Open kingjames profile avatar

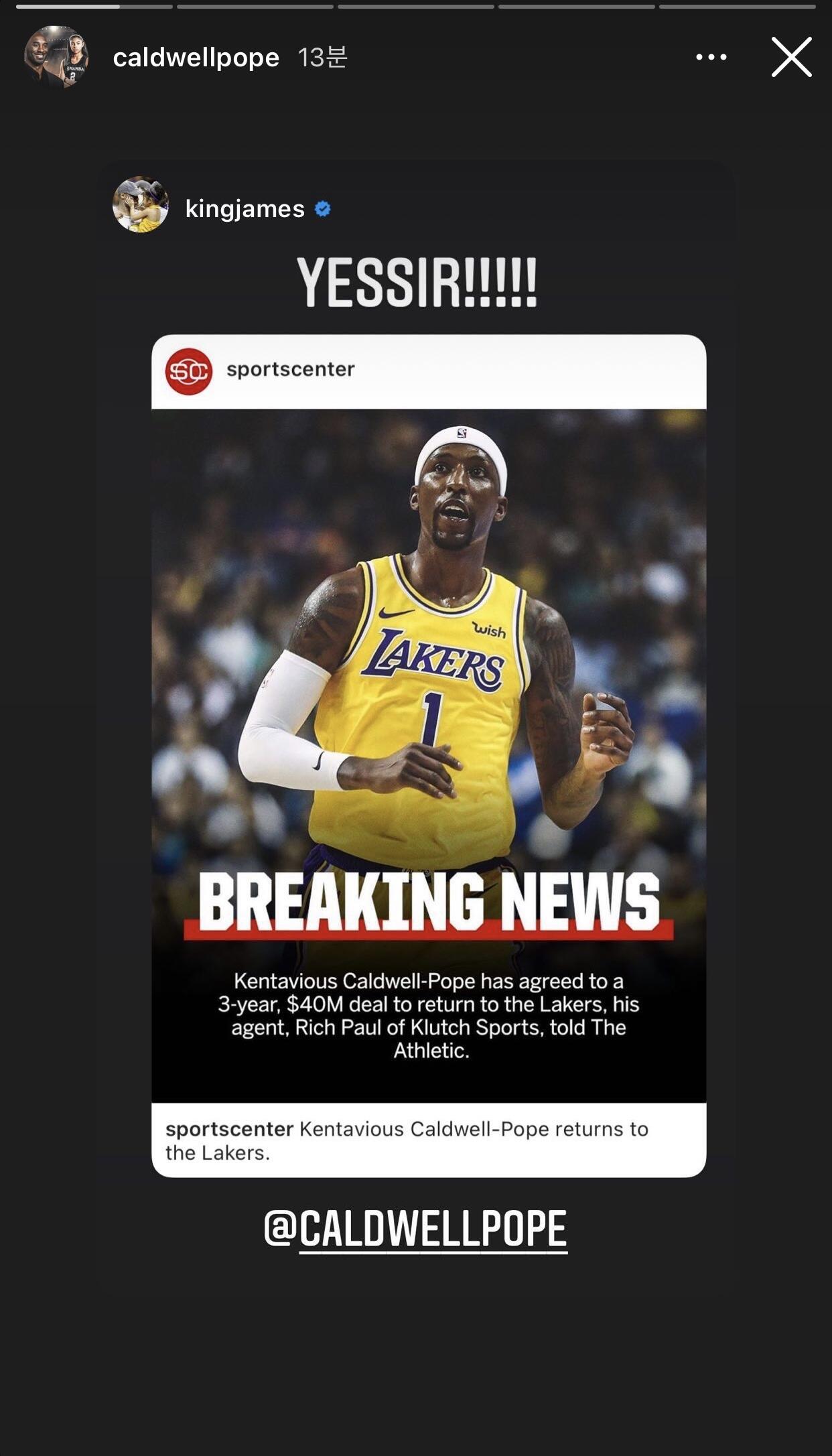(141, 205)
